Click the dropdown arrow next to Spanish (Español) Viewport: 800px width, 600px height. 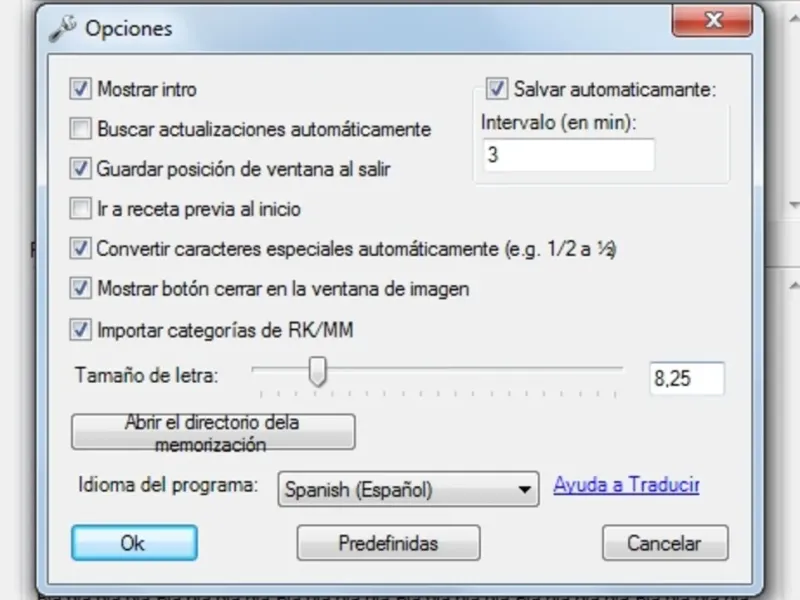tap(524, 490)
